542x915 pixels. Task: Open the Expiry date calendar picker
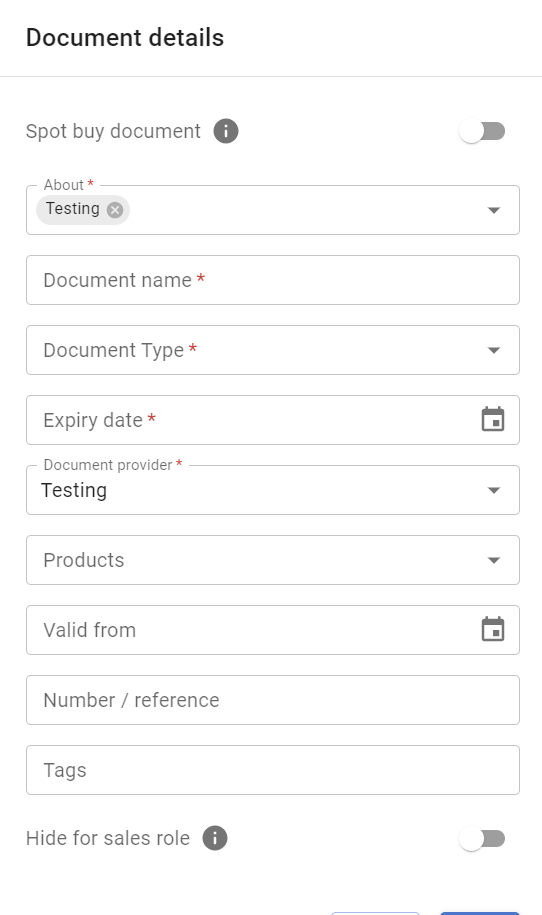pos(493,420)
